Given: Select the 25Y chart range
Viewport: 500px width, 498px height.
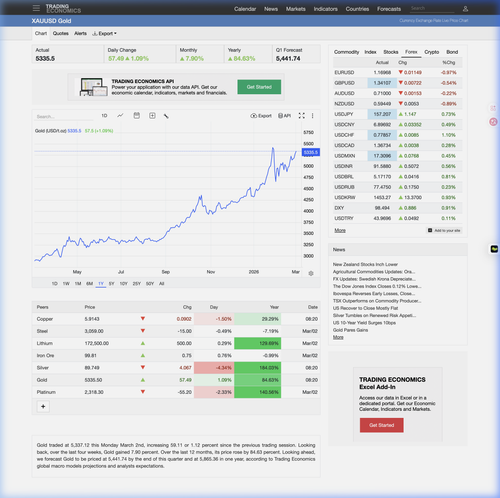Looking at the screenshot, I should pos(137,284).
